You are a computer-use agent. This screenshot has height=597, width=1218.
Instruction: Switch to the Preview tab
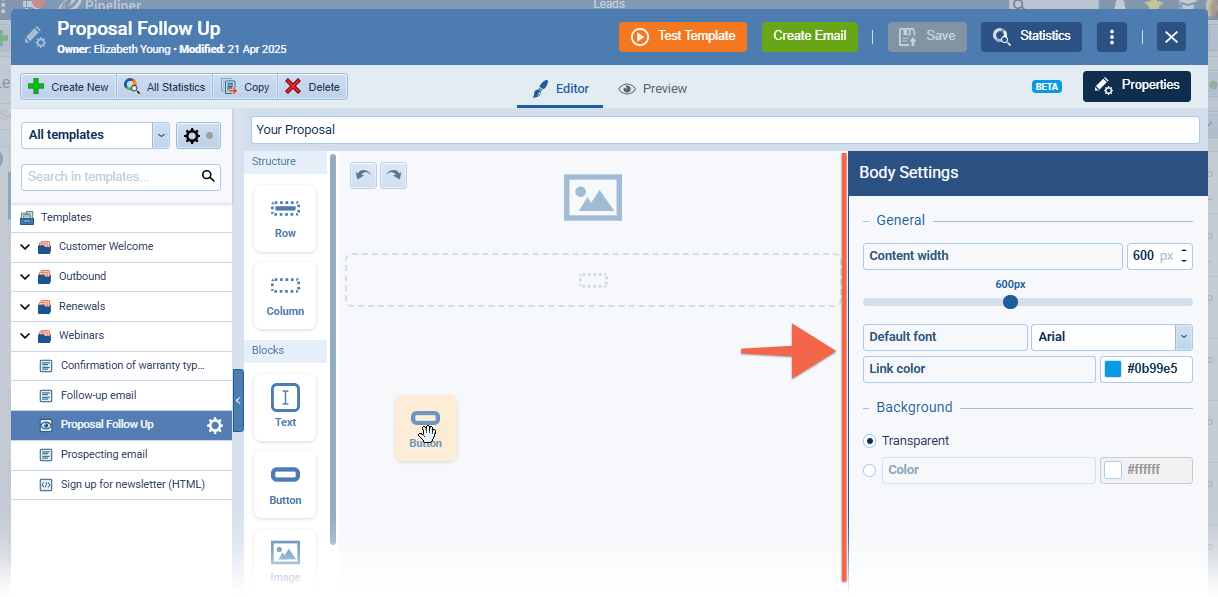pyautogui.click(x=653, y=89)
